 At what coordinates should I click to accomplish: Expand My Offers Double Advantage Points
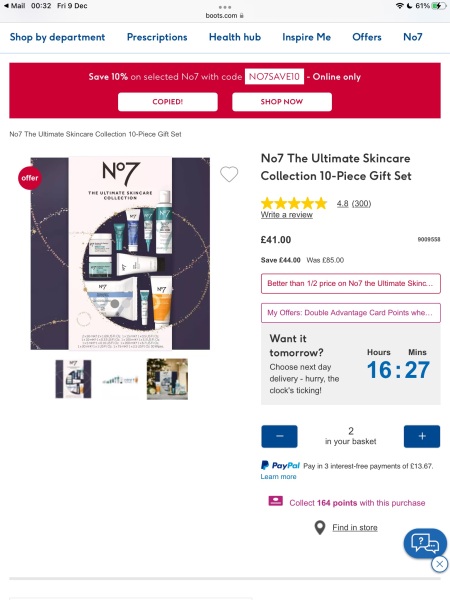pos(351,313)
